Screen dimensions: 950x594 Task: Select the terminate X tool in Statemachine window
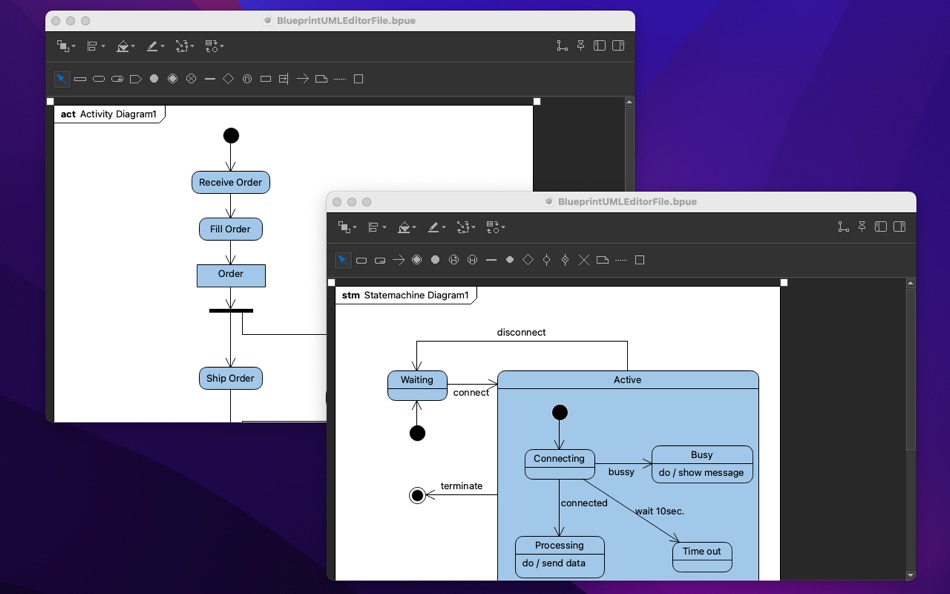(583, 260)
